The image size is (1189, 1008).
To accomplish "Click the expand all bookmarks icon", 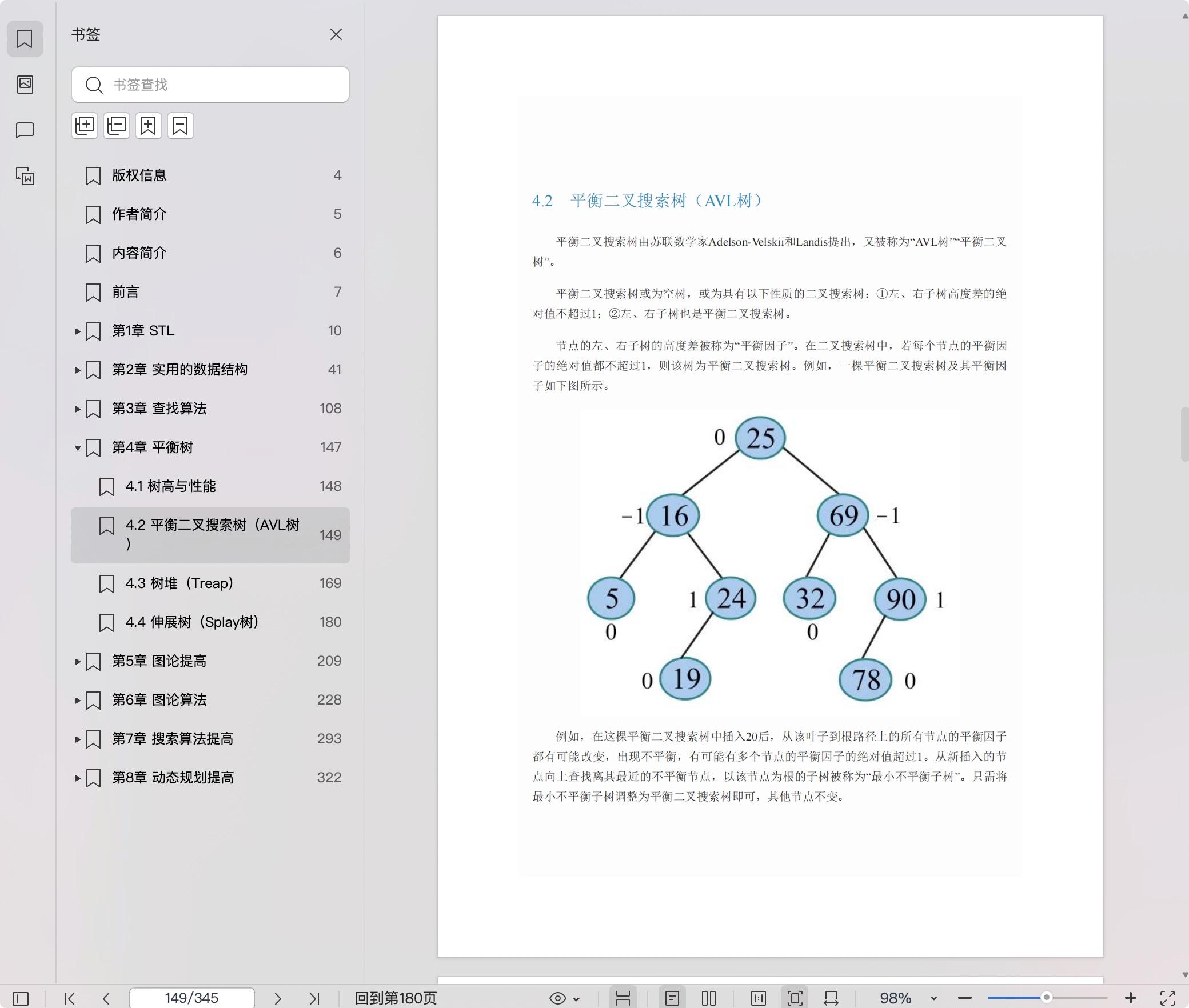I will click(x=85, y=126).
